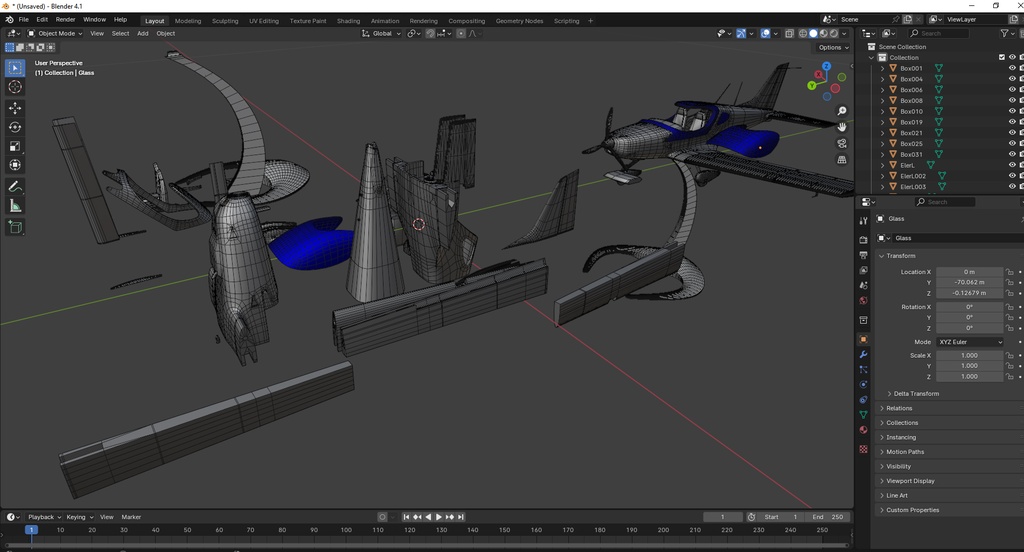Viewport: 1024px width, 552px height.
Task: Click the navigation gizmo Z axis
Action: [x=827, y=67]
